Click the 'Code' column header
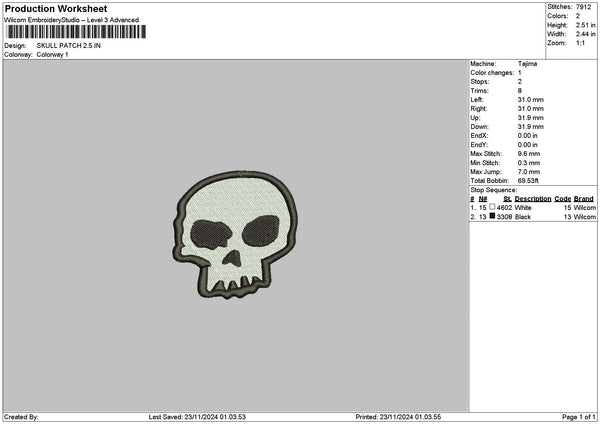This screenshot has width=600, height=424. click(x=562, y=199)
